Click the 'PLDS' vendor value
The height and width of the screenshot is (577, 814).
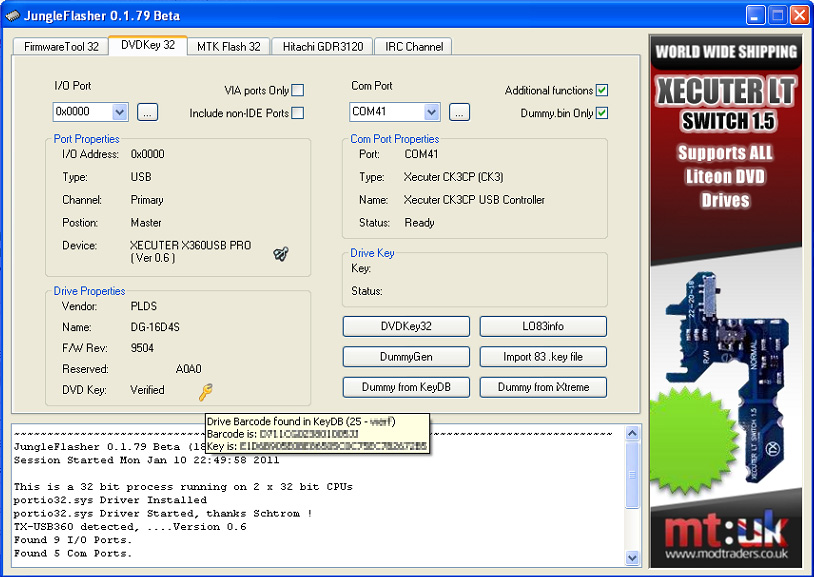143,306
